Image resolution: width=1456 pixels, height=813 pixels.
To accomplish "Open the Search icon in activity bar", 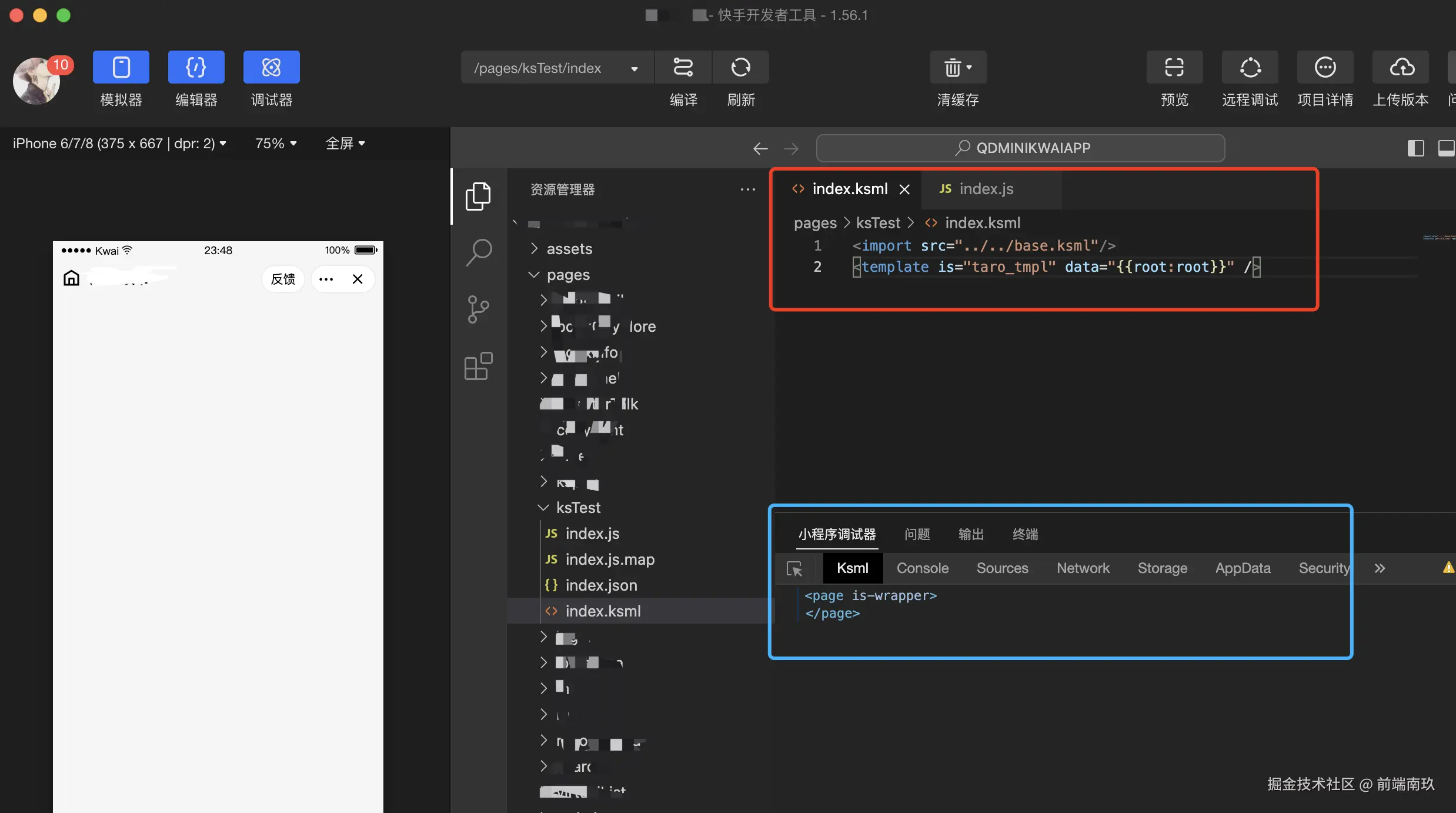I will pos(479,253).
